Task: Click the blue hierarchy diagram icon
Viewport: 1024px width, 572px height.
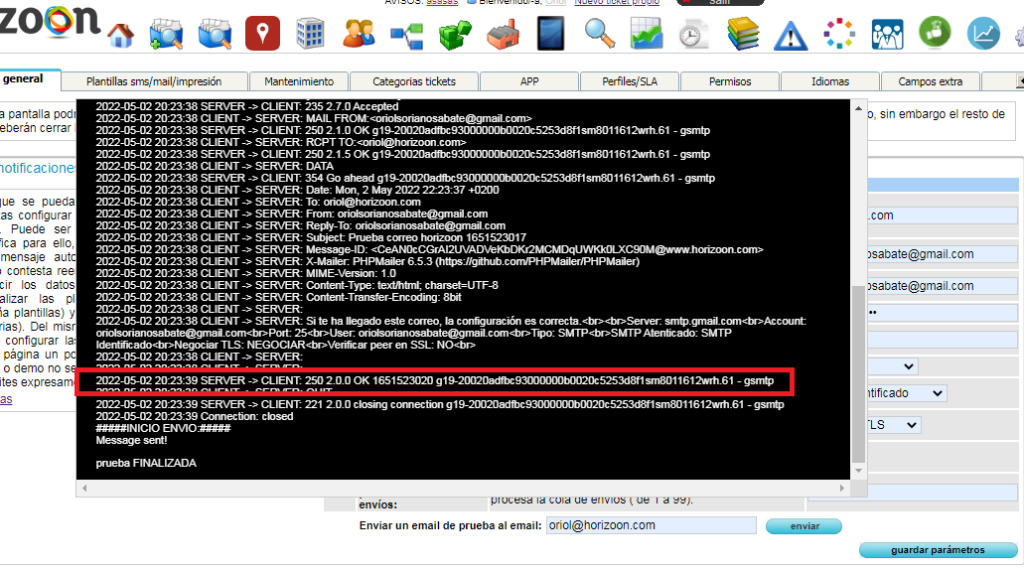Action: pyautogui.click(x=406, y=35)
